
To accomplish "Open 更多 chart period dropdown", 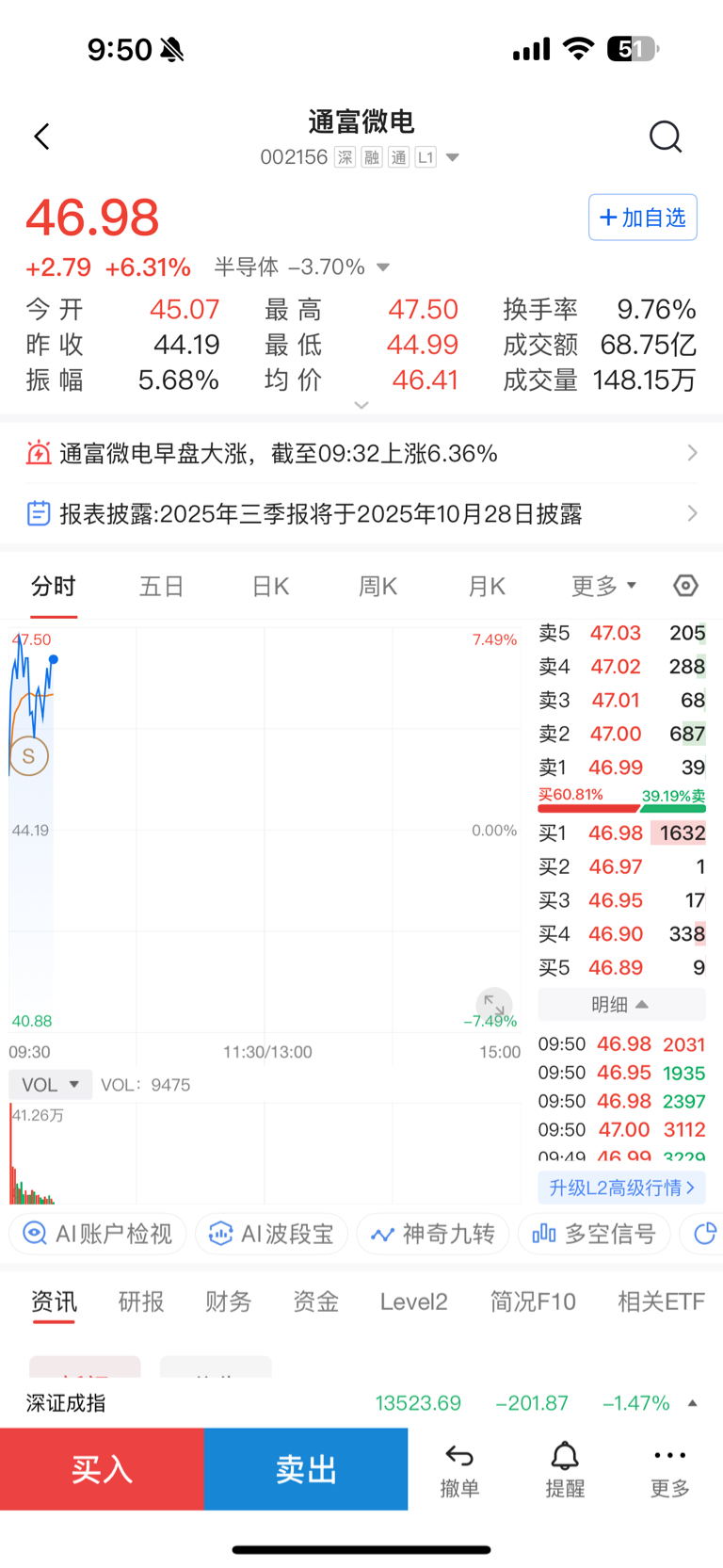I will (x=603, y=587).
